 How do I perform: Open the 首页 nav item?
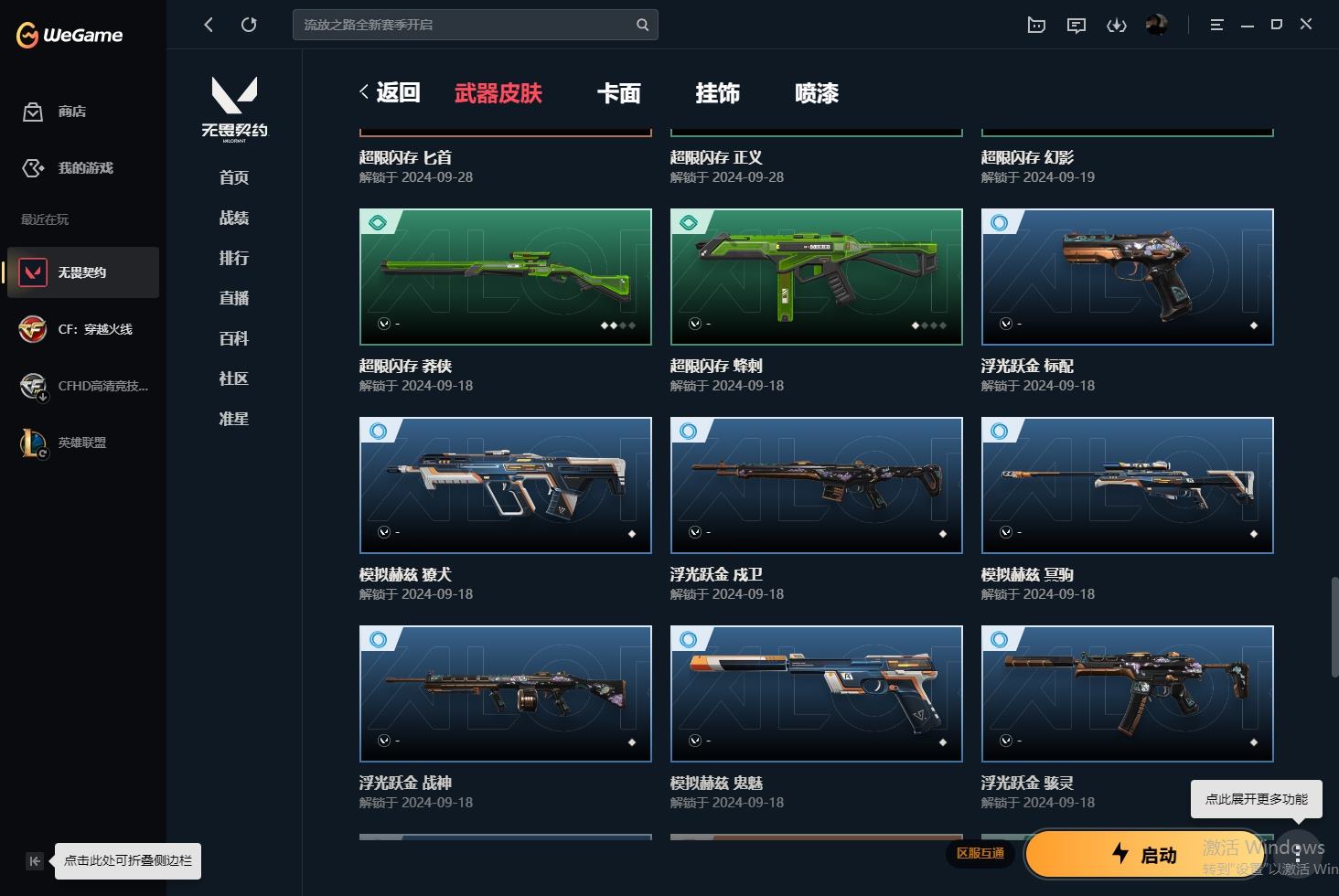pos(234,177)
